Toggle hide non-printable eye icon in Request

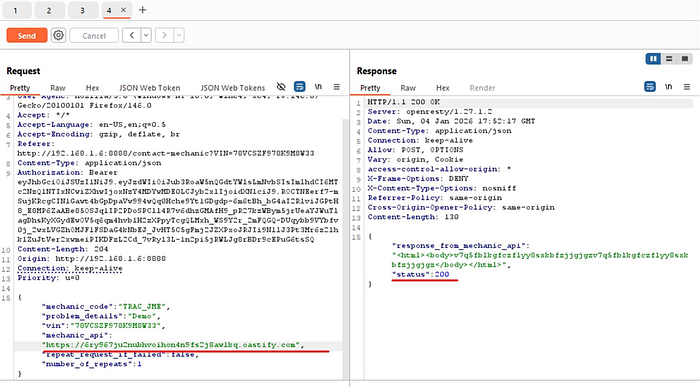coord(281,87)
